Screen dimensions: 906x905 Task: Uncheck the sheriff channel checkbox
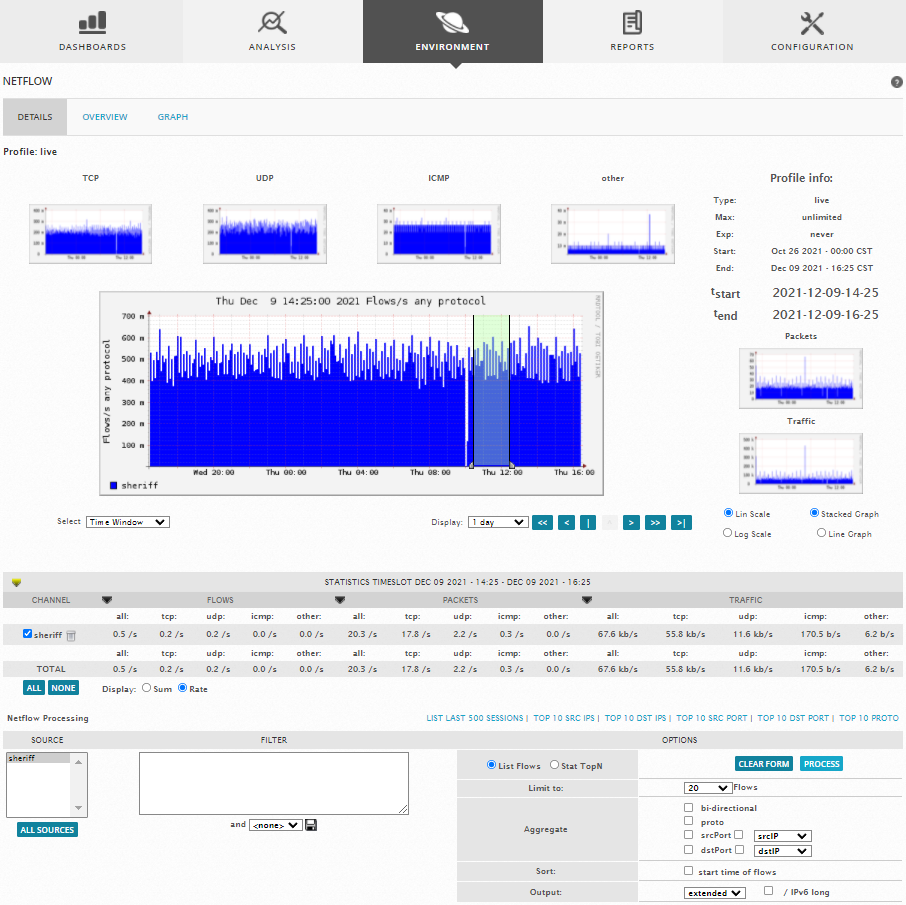click(x=27, y=633)
